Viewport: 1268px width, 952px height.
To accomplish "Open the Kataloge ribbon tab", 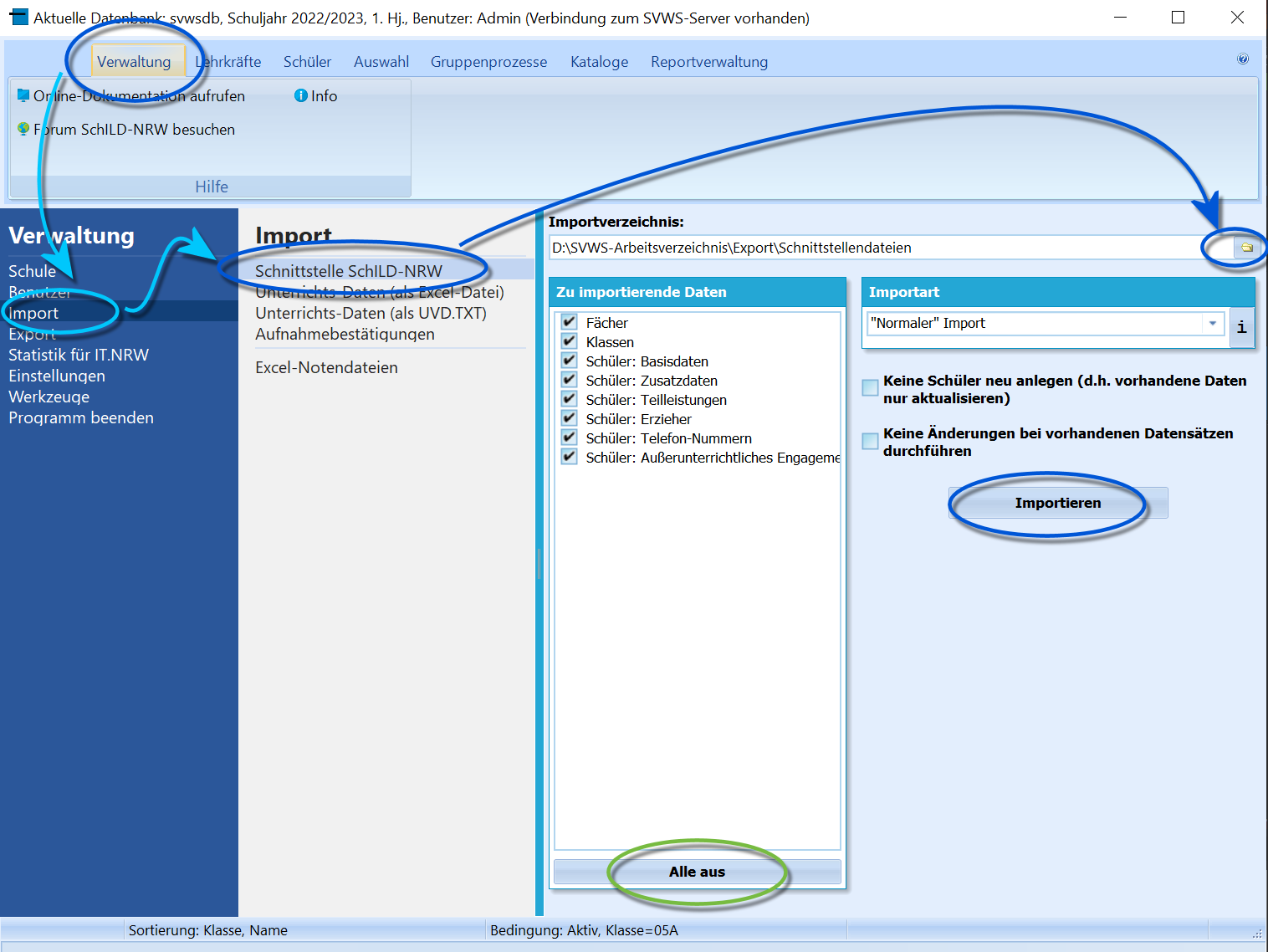I will pyautogui.click(x=599, y=62).
